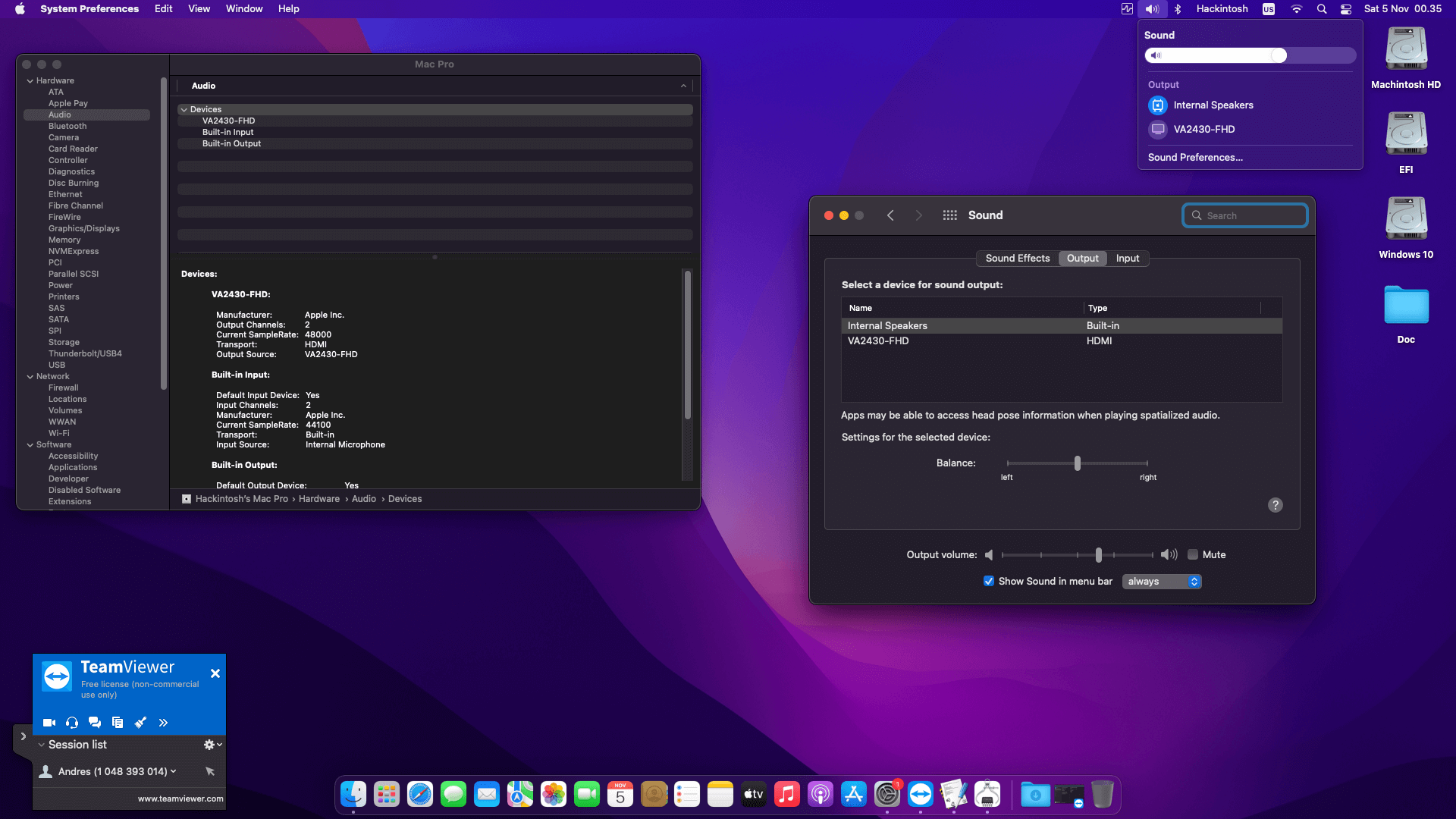Open Trash in the Dock
1456x819 pixels.
(x=1103, y=794)
